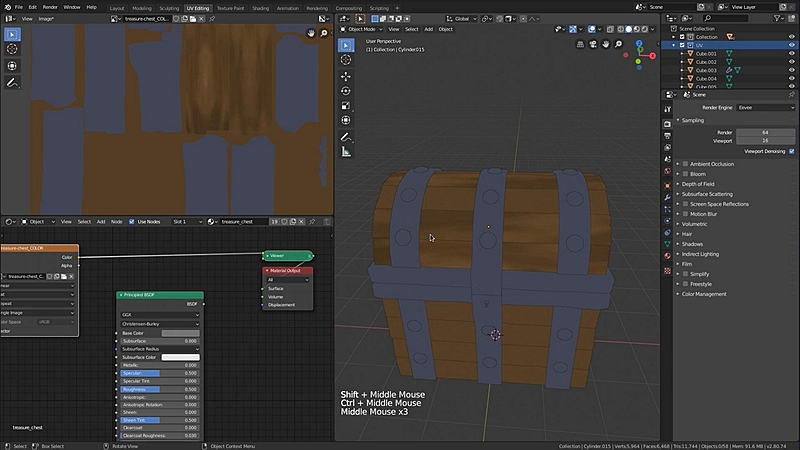This screenshot has width=800, height=450.
Task: Enable Ambient Occlusion checkbox
Action: (x=685, y=164)
